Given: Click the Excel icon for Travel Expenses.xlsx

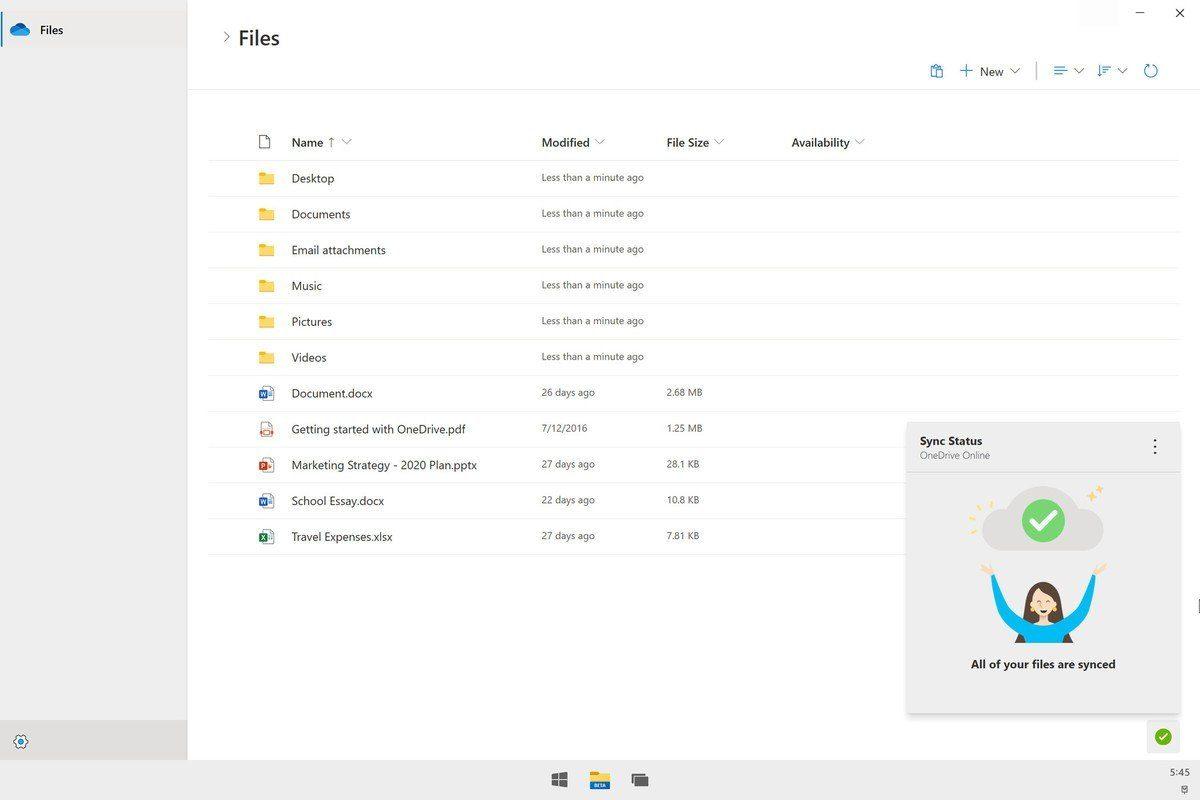Looking at the screenshot, I should (266, 537).
